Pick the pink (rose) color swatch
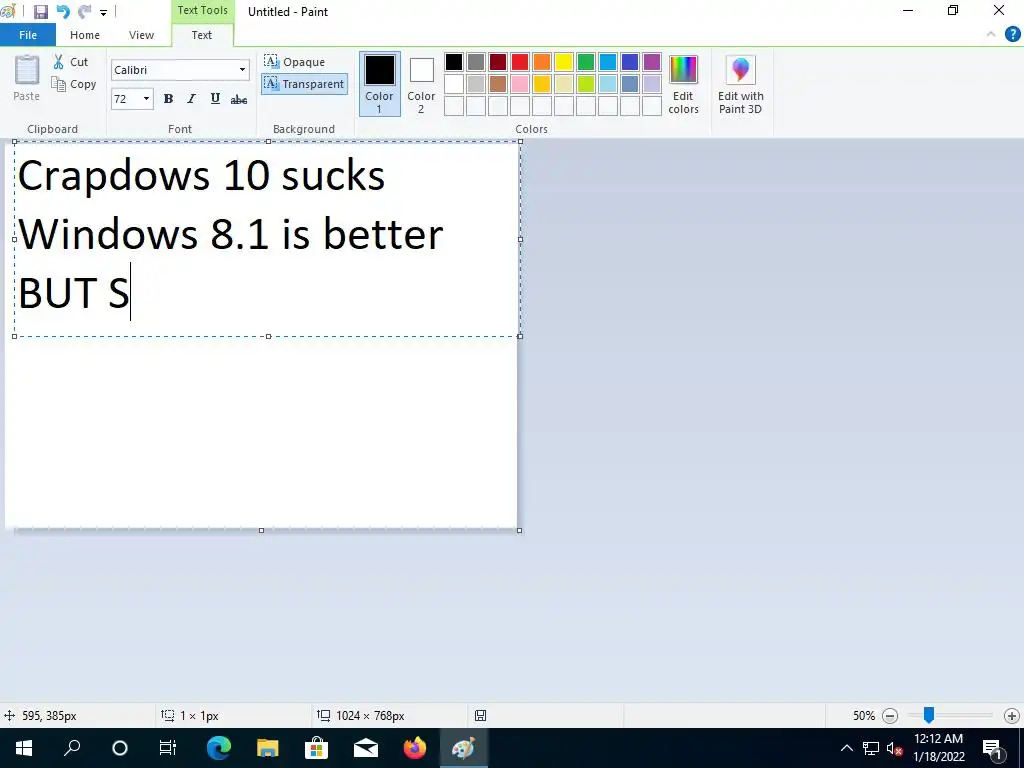1024x768 pixels. point(520,84)
